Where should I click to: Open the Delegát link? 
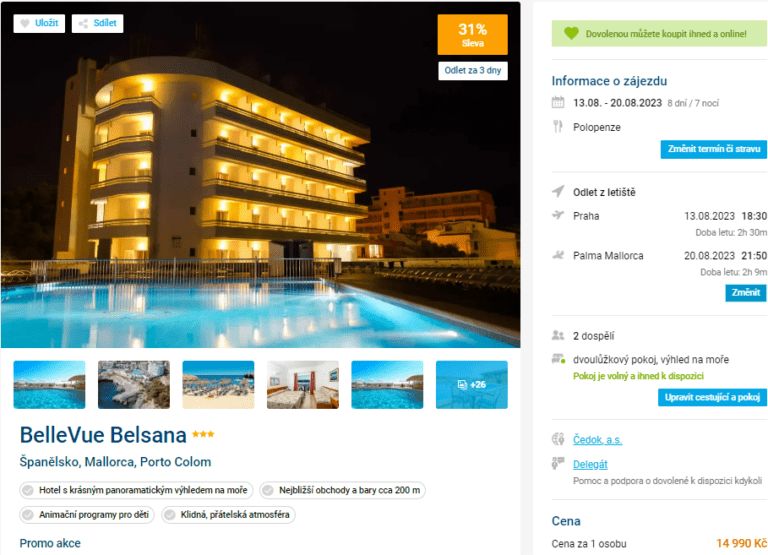click(x=590, y=464)
